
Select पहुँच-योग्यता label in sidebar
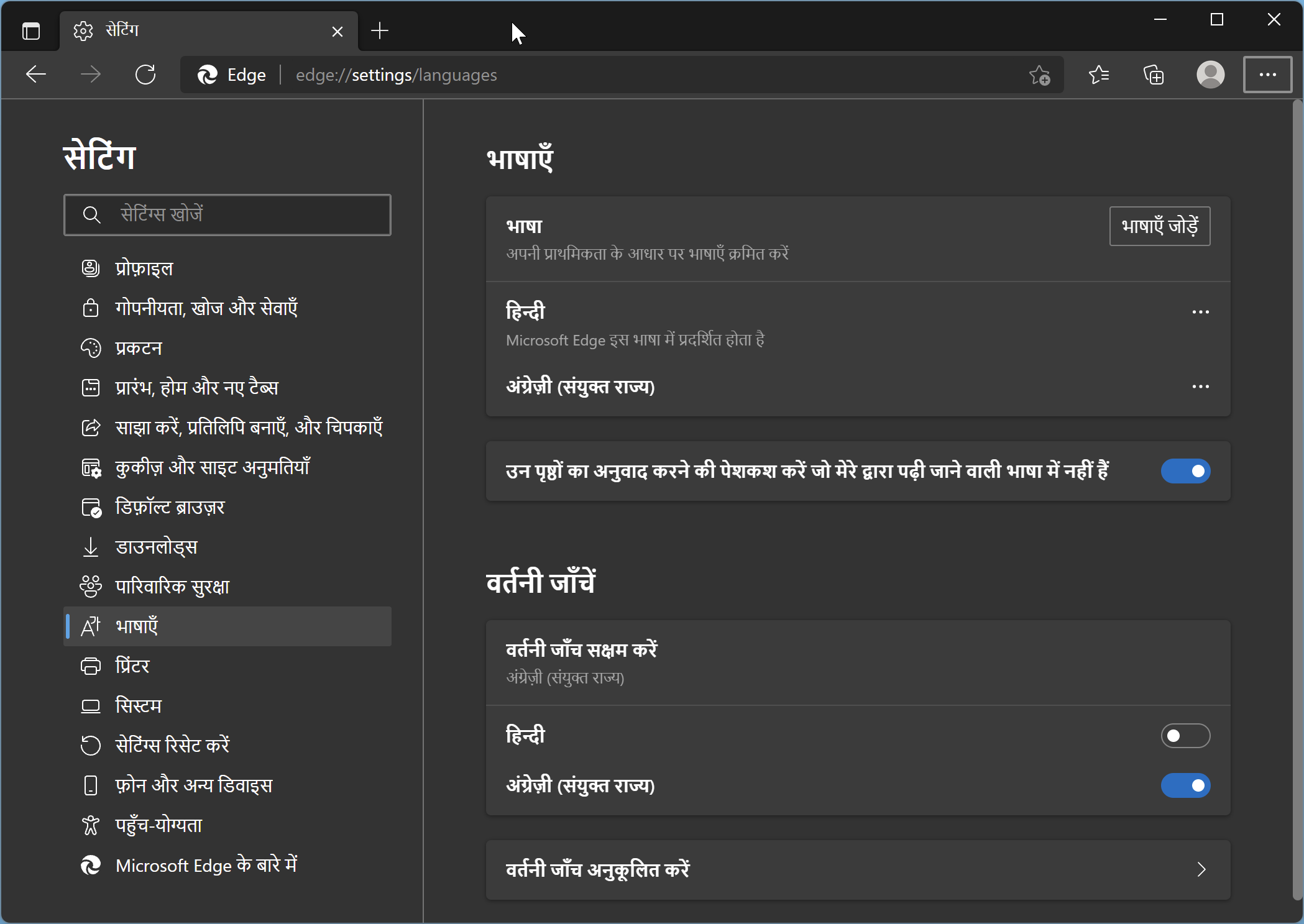tap(159, 825)
